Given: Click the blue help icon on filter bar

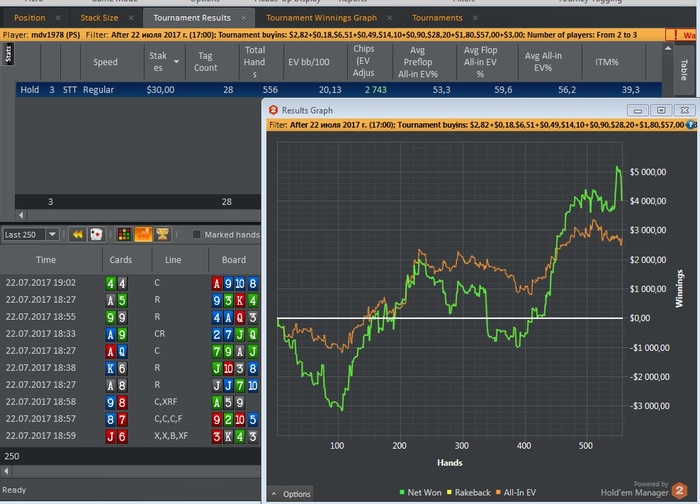Looking at the screenshot, I should coord(691,125).
